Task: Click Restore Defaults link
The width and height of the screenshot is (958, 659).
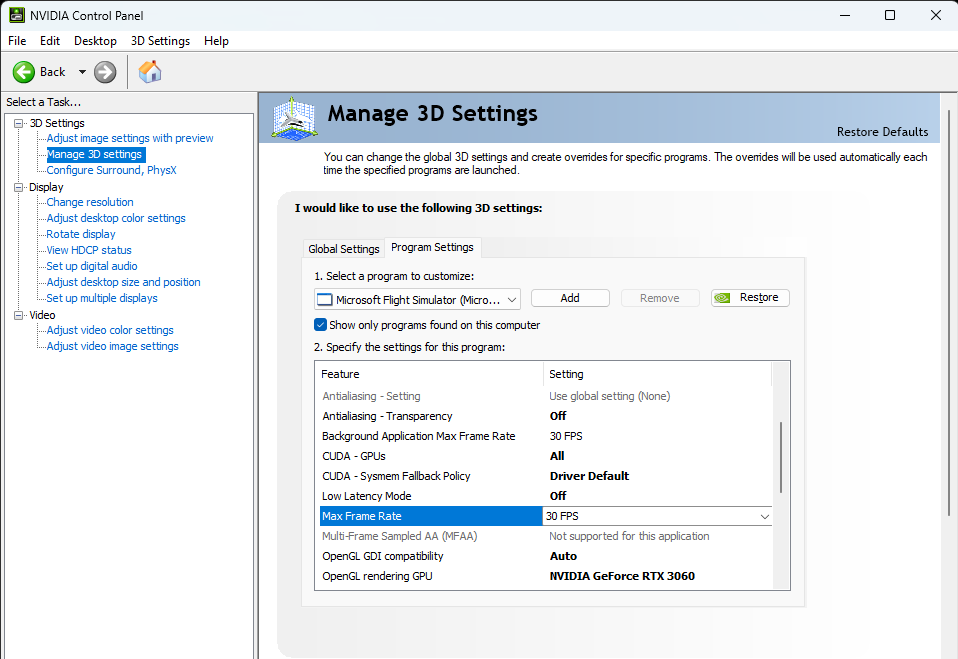Action: click(x=882, y=132)
